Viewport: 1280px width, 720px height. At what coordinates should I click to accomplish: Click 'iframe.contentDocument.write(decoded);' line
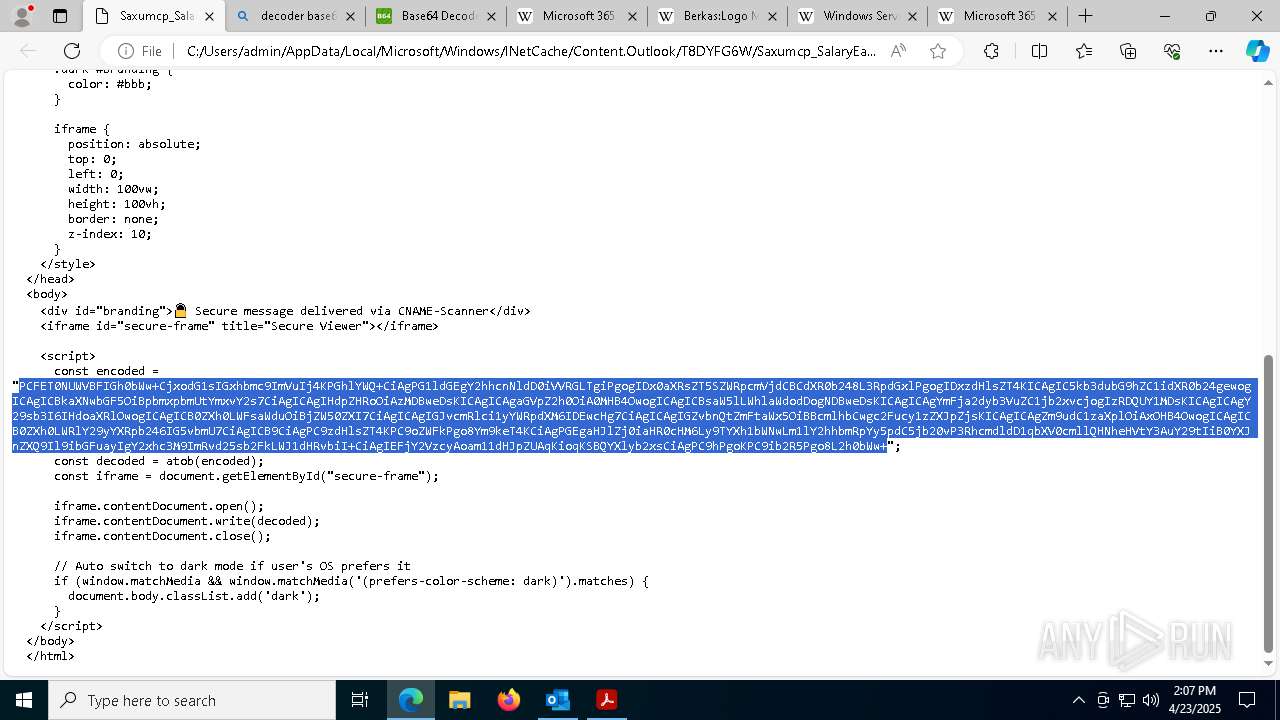(187, 521)
